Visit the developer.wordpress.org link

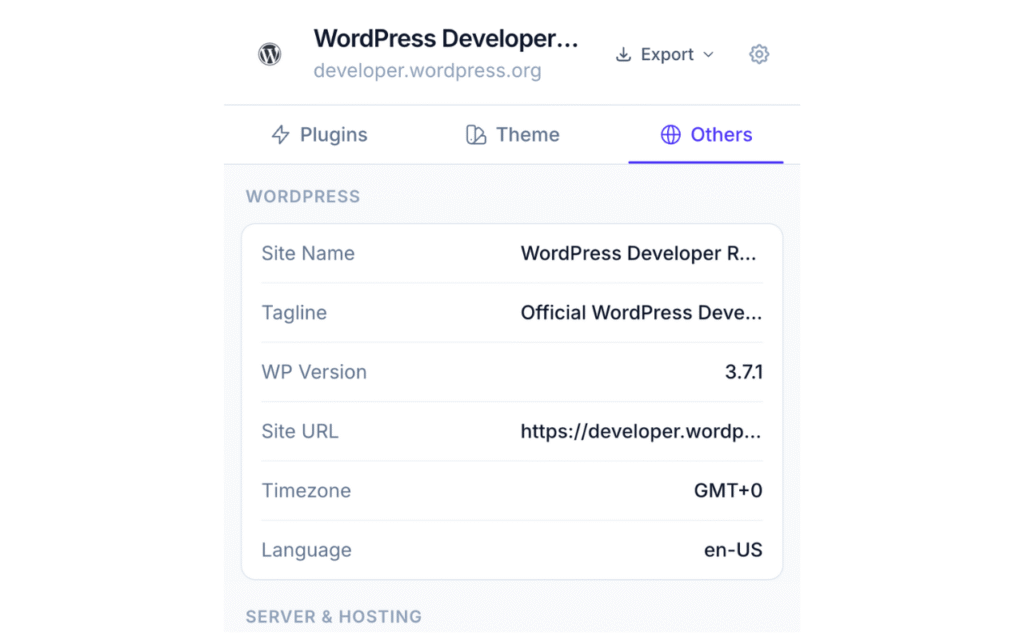427,70
